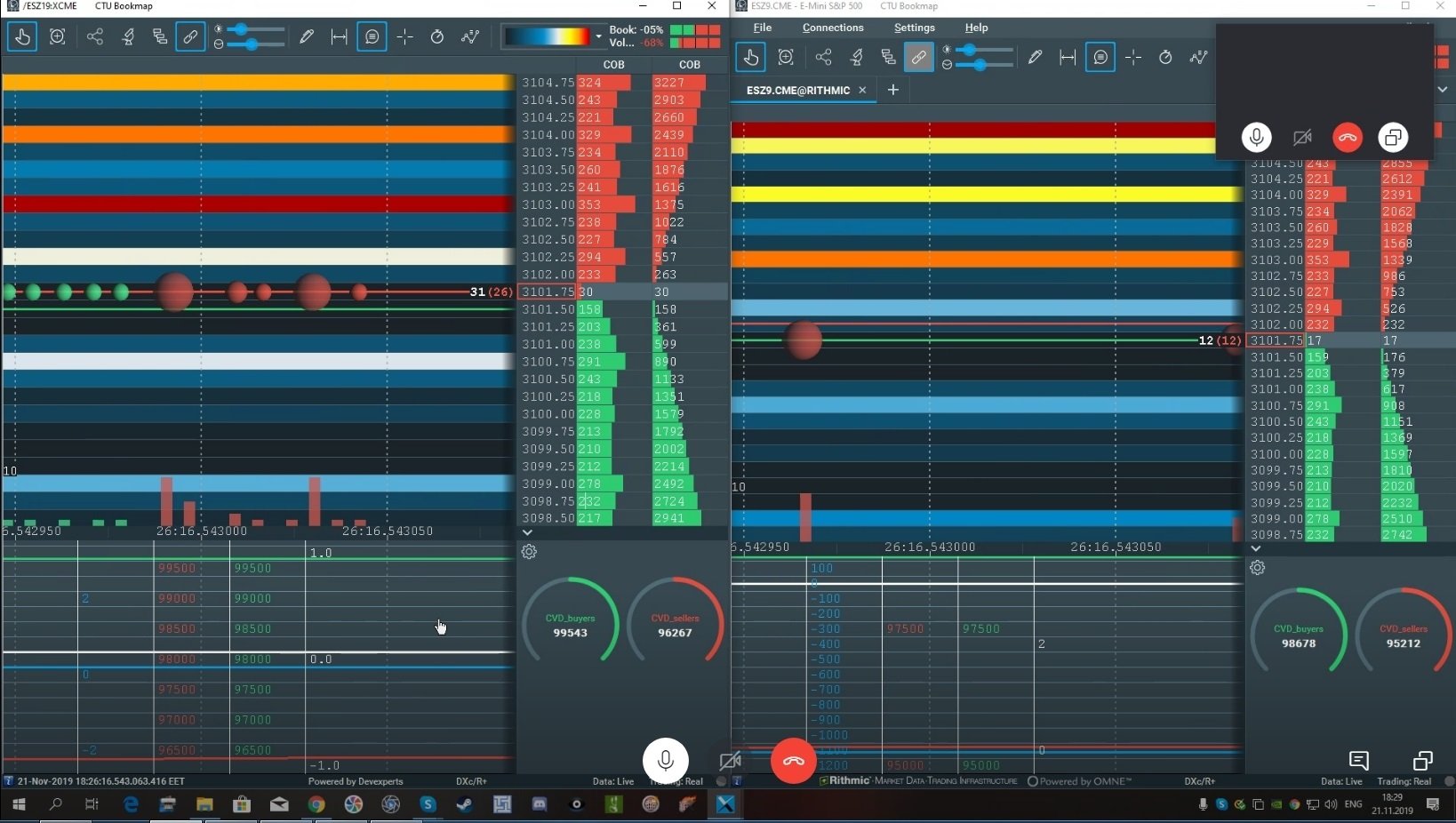Open the heatmap color gradient dropdown
The width and height of the screenshot is (1456, 823).
pos(598,37)
